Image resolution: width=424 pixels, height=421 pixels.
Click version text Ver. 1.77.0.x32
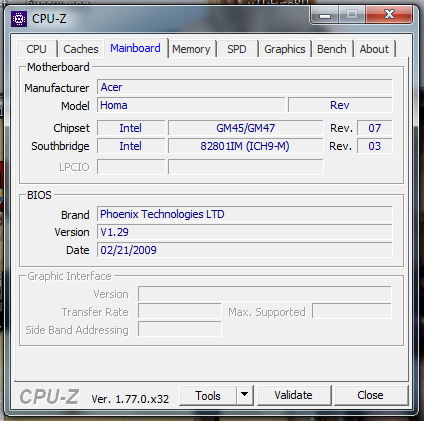(130, 399)
